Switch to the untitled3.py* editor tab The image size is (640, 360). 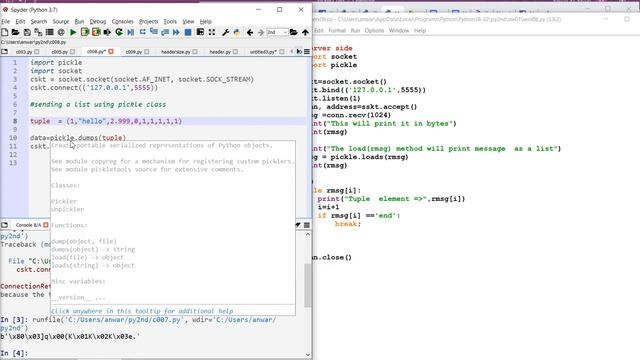(x=264, y=52)
